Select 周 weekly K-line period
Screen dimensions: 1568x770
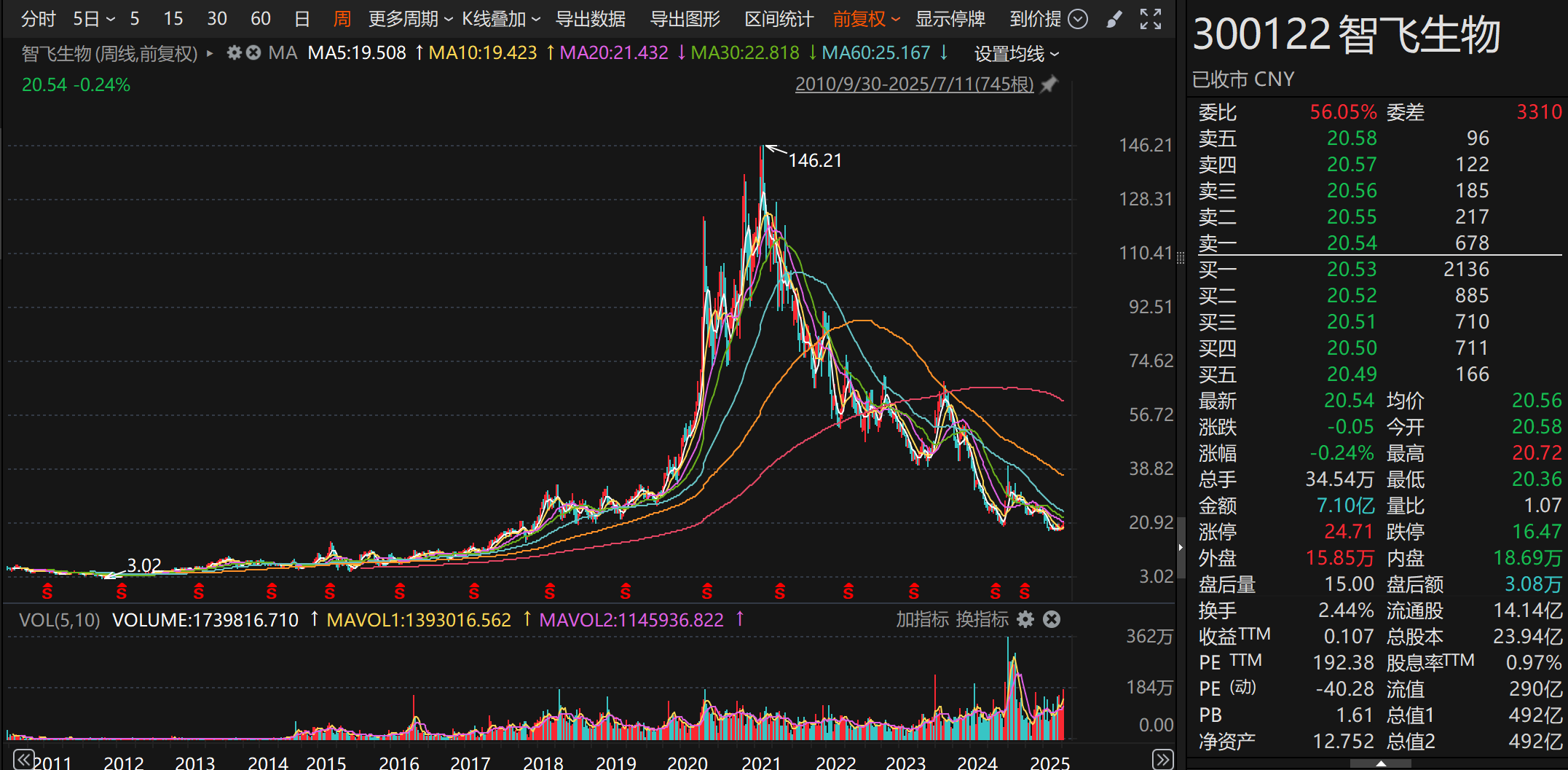[x=342, y=19]
